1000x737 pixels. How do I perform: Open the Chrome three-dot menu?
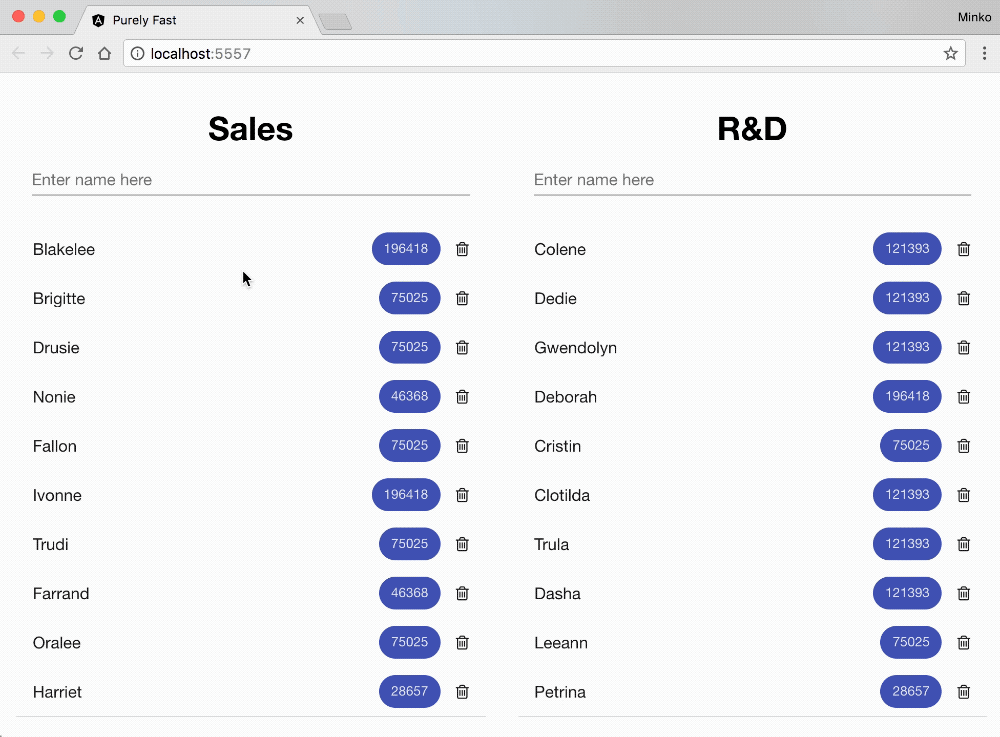pos(984,54)
